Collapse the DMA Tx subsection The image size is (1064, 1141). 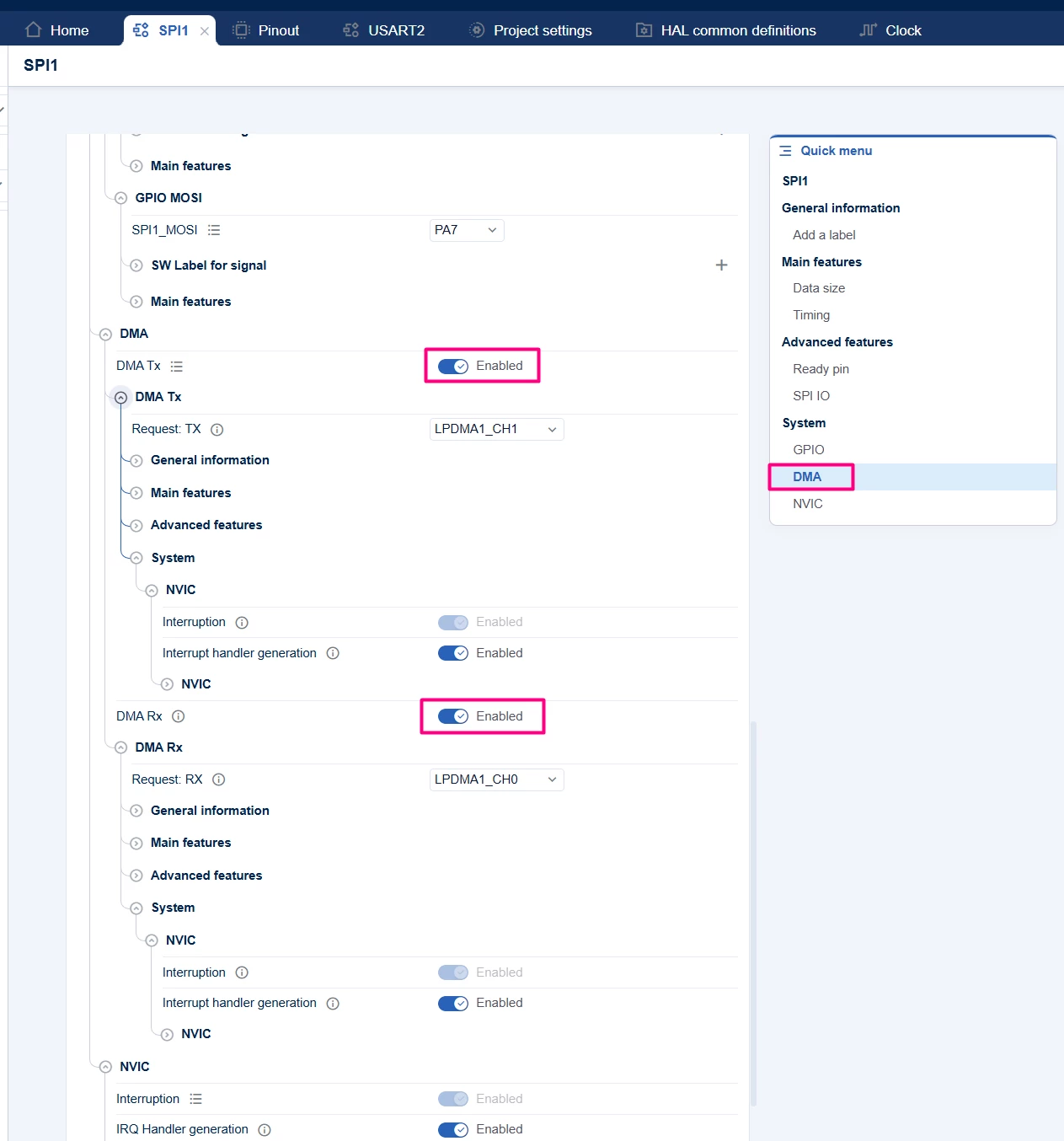(x=120, y=397)
